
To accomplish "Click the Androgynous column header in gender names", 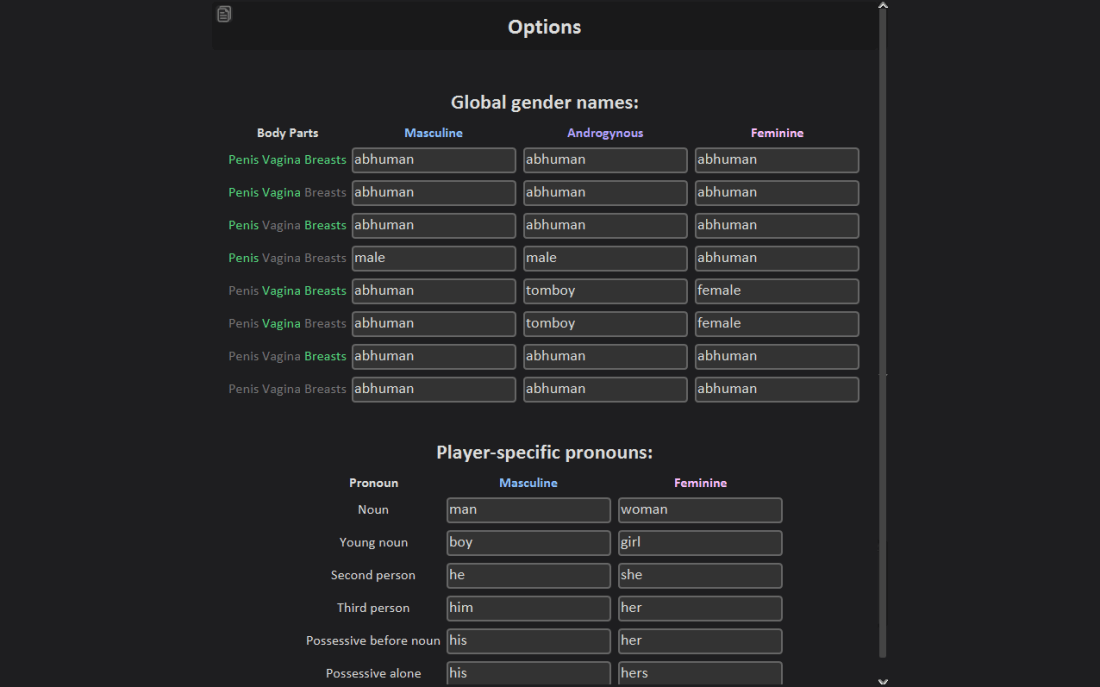I will pos(605,133).
